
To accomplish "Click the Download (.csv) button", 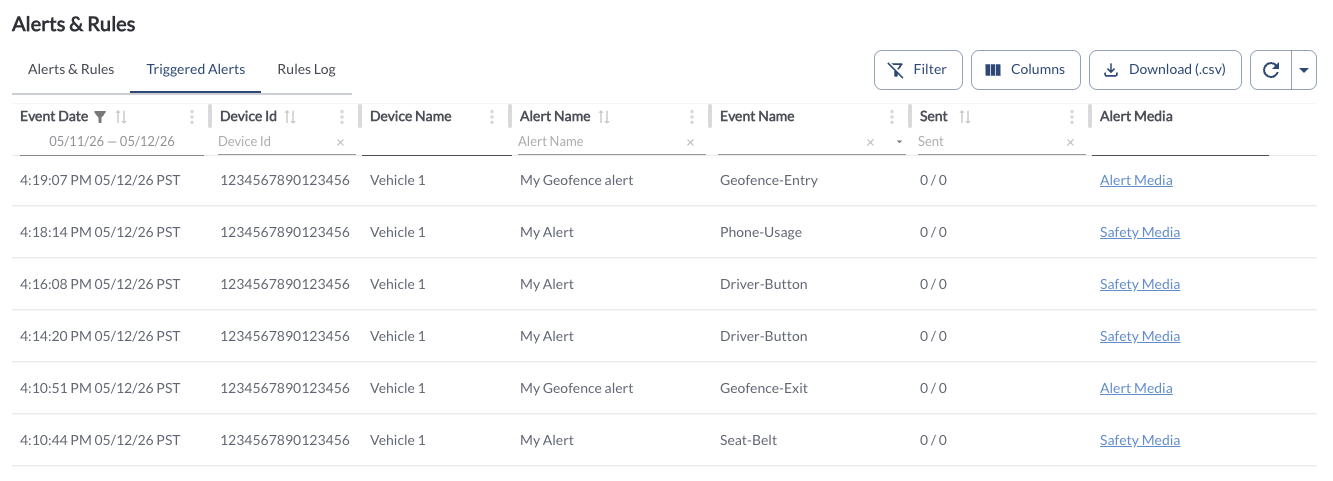I will [x=1165, y=70].
